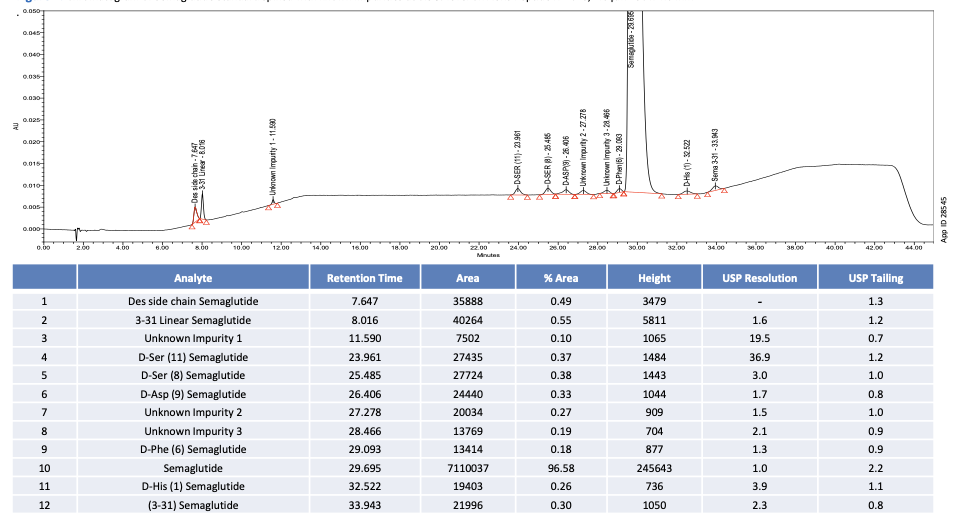
Task: Click the D-His (1) peak label
Action: 687,162
